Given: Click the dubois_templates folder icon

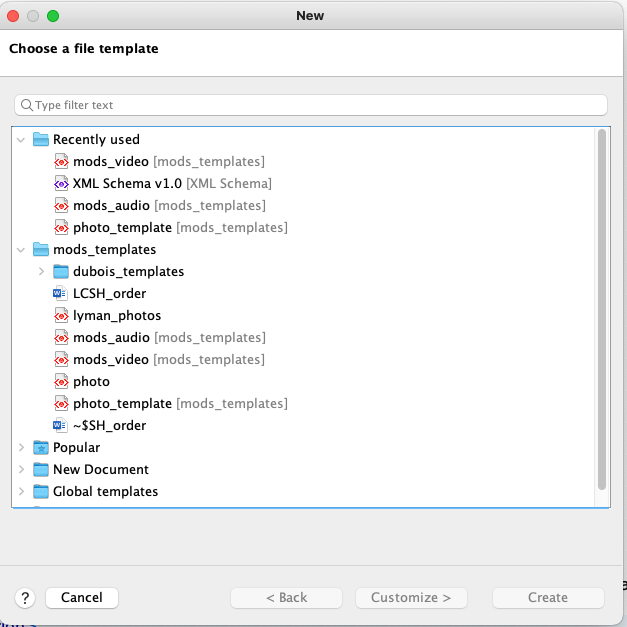Looking at the screenshot, I should tap(61, 272).
